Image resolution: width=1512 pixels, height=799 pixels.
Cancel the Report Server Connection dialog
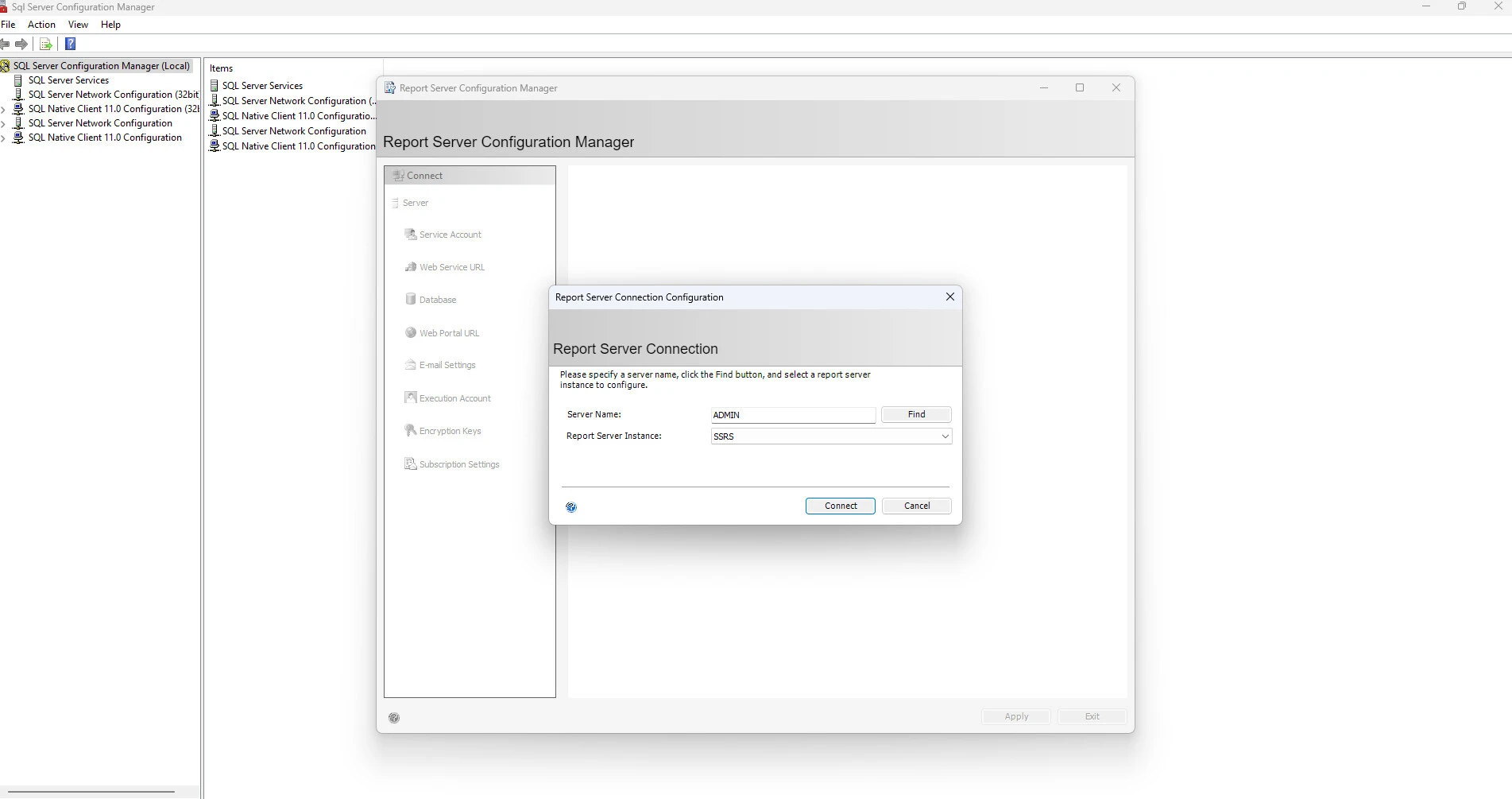[916, 506]
